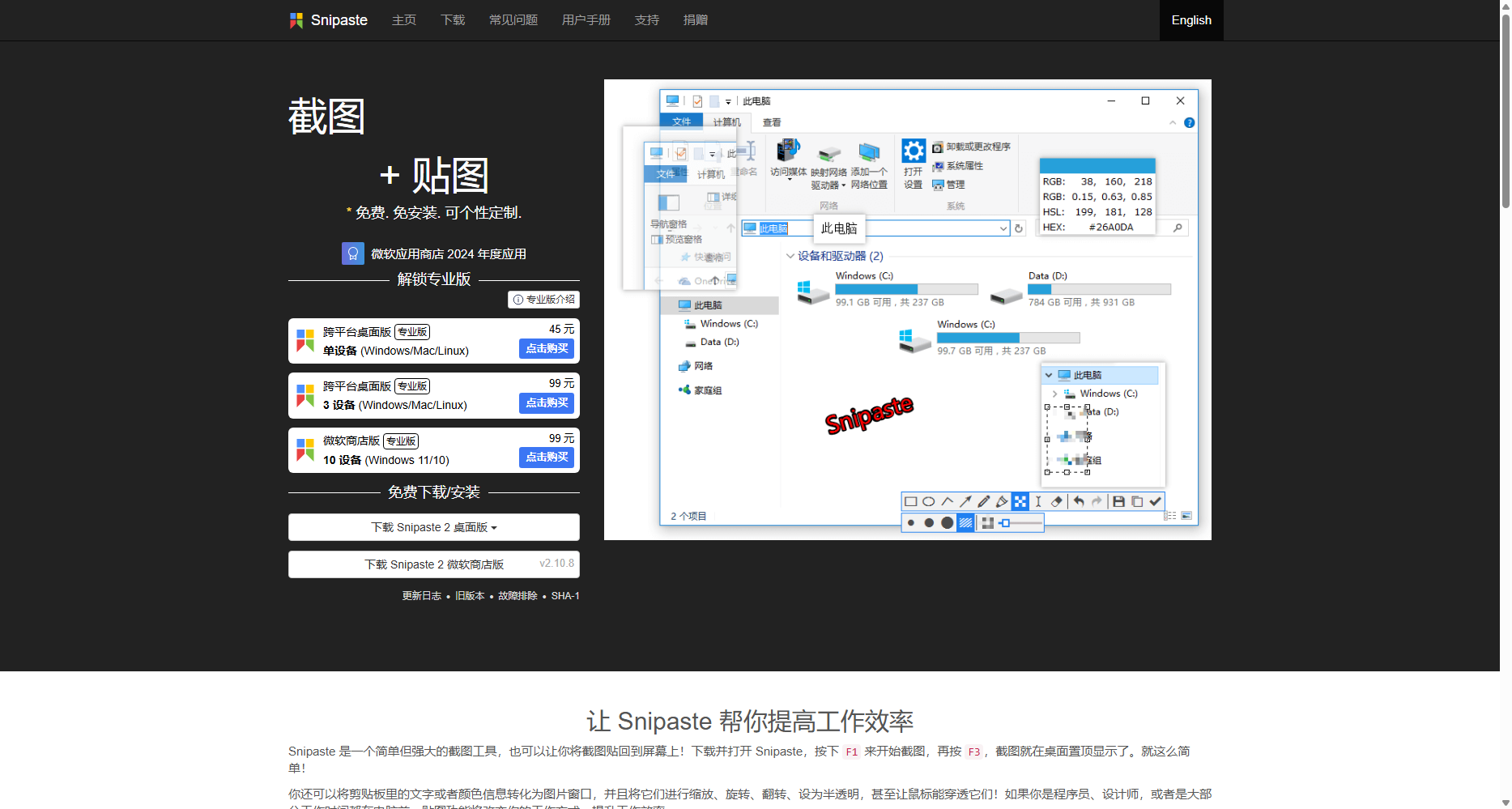This screenshot has height=809, width=1512.
Task: Click the 查看 tab in the demo Explorer window
Action: point(772,122)
